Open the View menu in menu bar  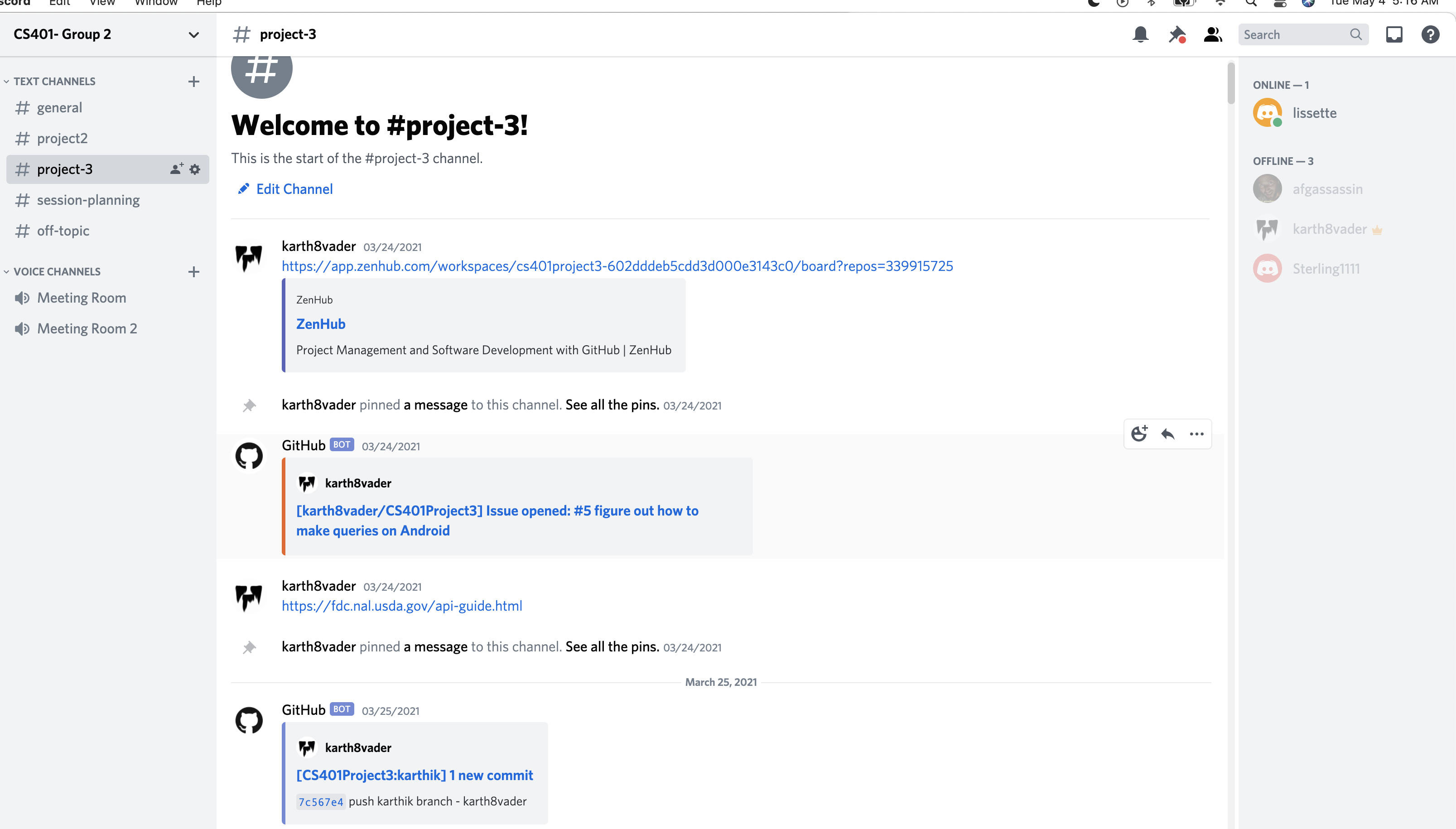click(x=102, y=3)
